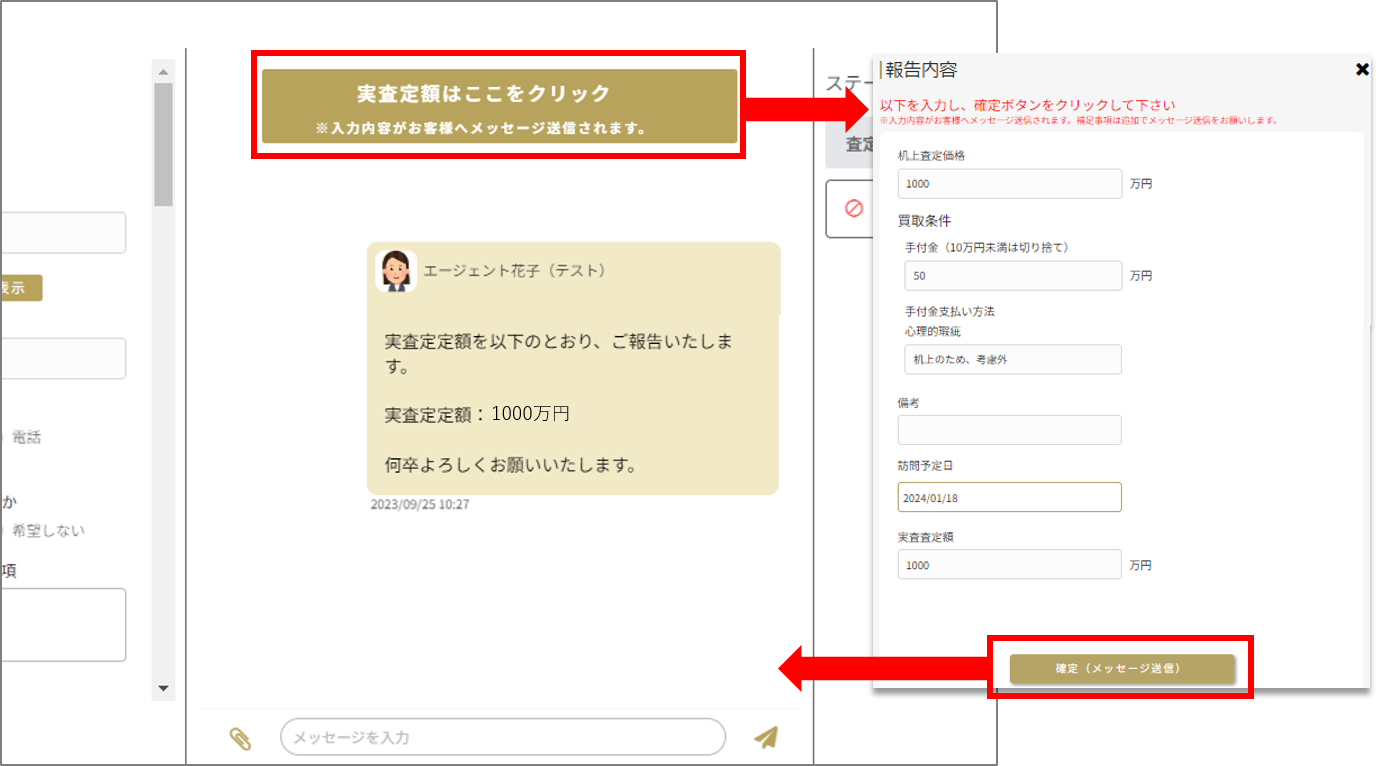The image size is (1380, 766).
Task: Click the small gold 表示 button in left panel
Action: coord(20,288)
